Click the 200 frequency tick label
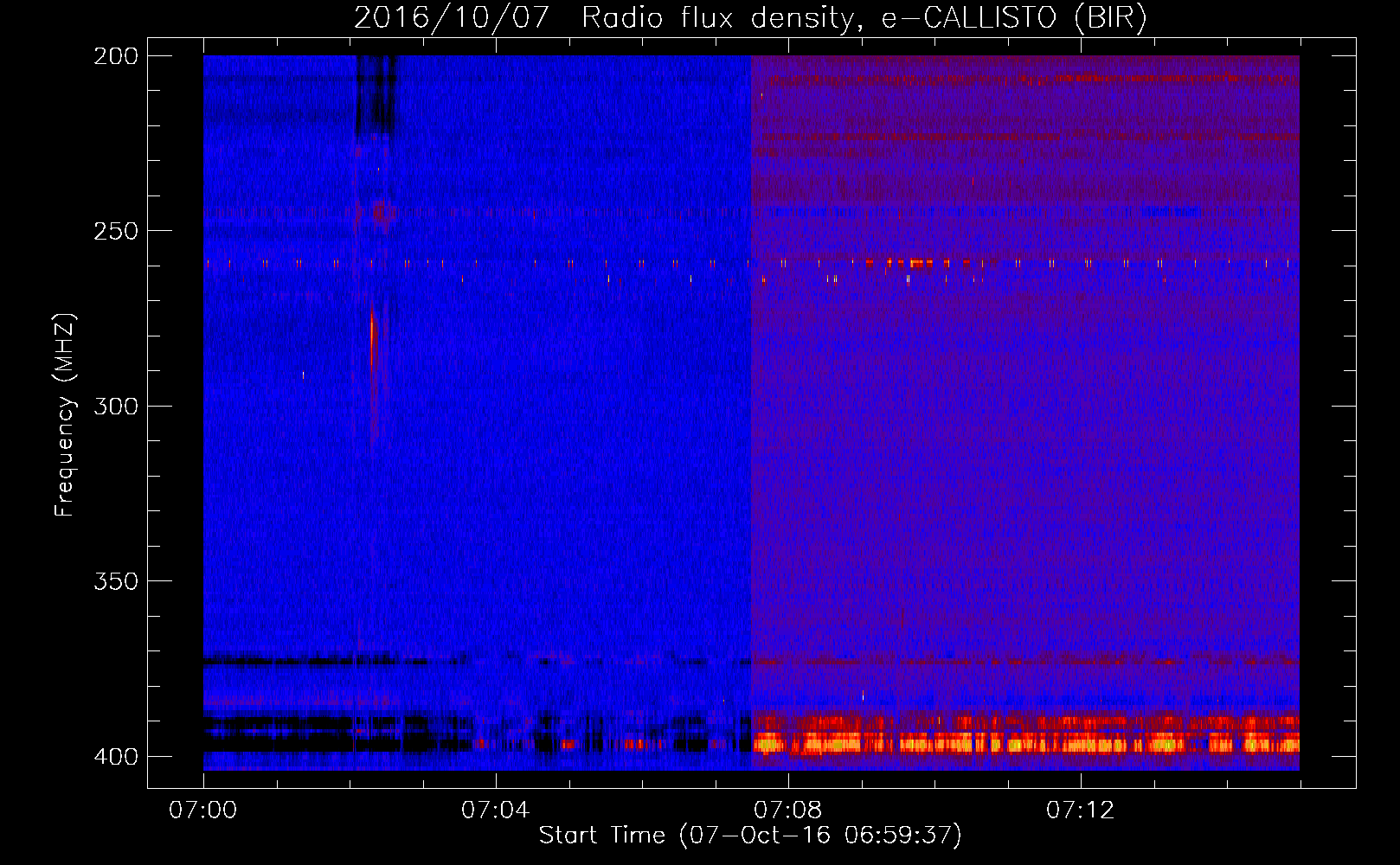The height and width of the screenshot is (865, 1400). tap(116, 56)
